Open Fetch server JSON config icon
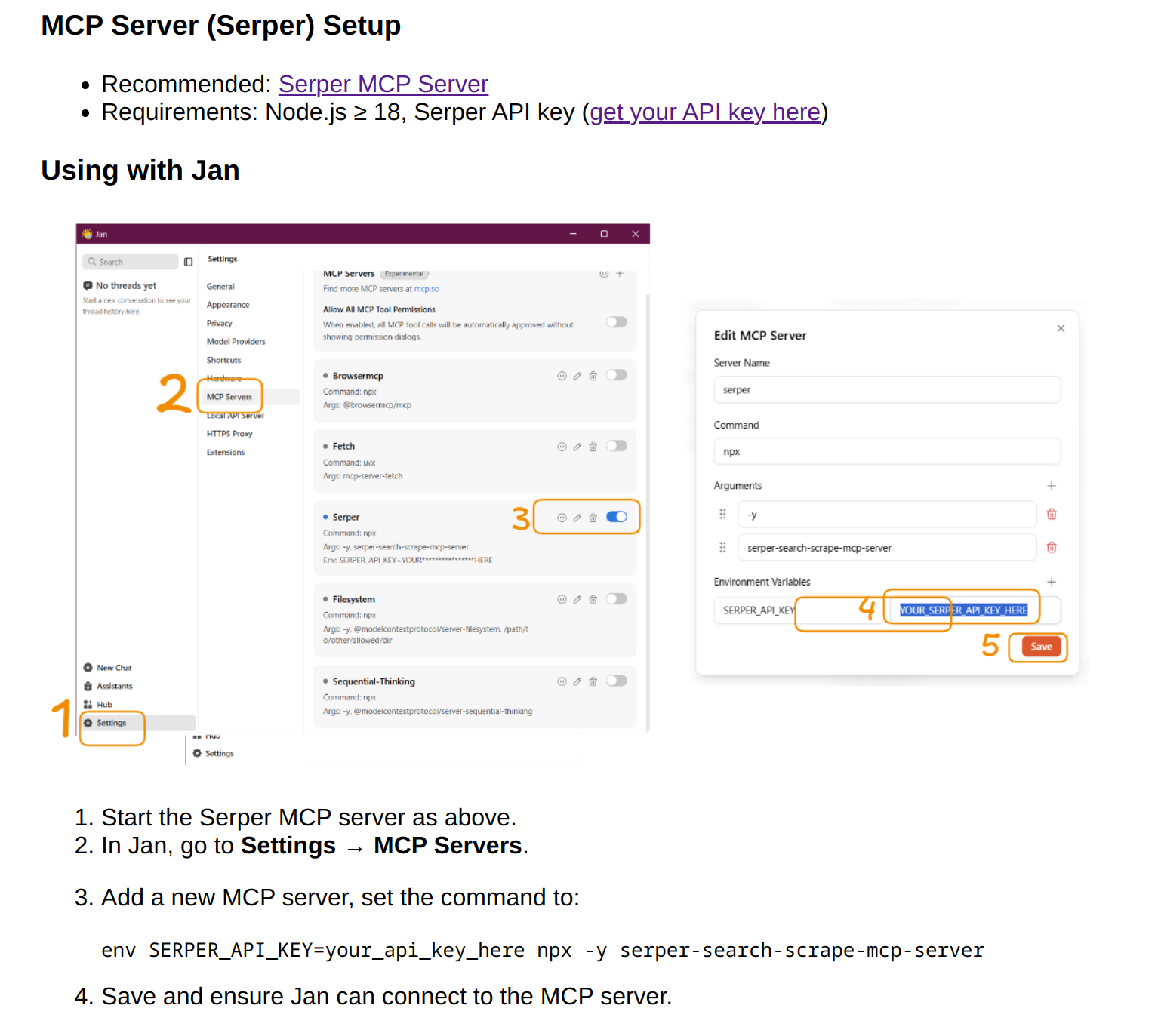 coord(562,447)
